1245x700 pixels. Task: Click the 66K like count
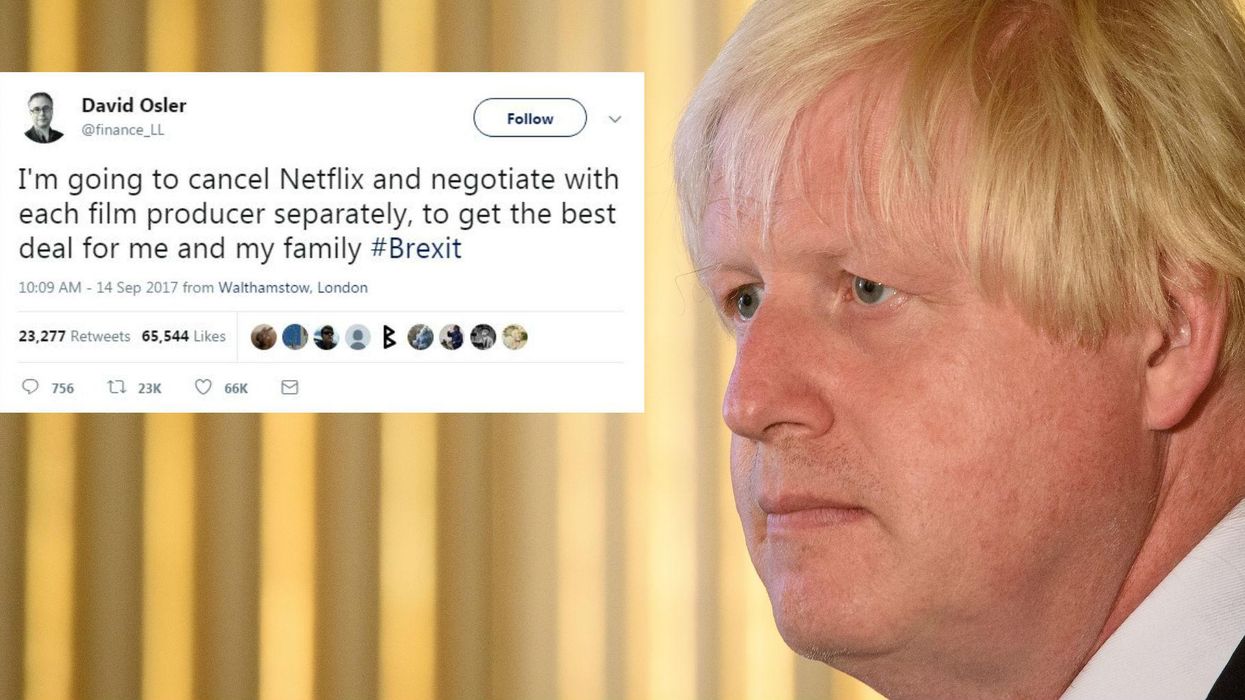coord(236,388)
